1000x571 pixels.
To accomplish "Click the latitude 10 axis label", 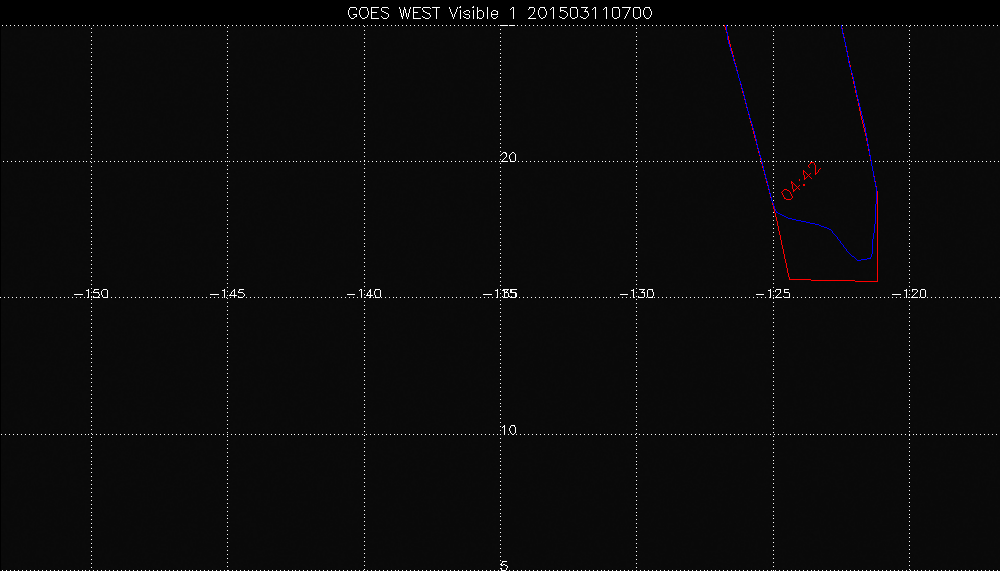I will [509, 431].
